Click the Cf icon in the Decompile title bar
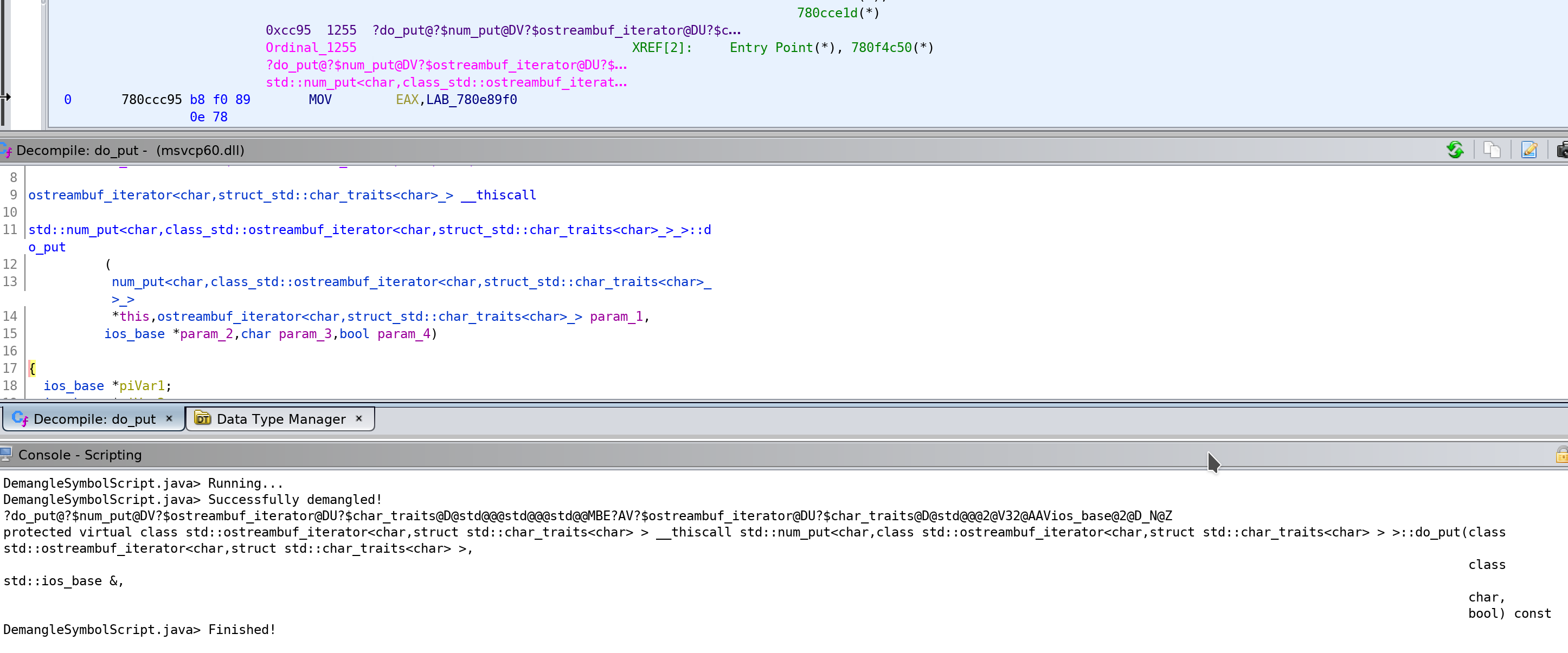 coord(7,150)
